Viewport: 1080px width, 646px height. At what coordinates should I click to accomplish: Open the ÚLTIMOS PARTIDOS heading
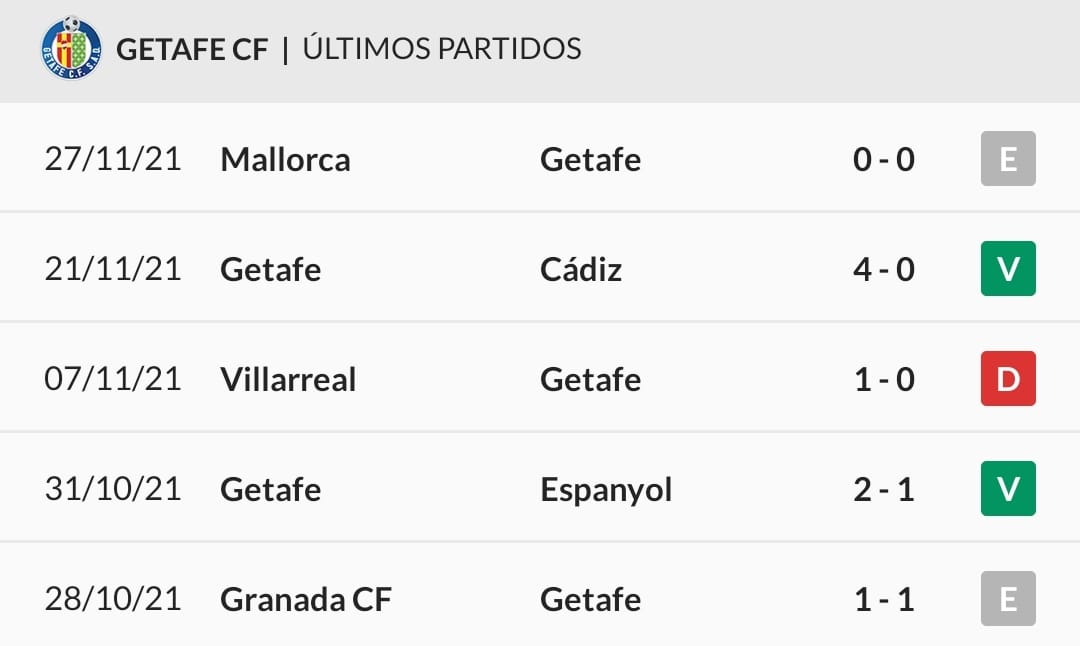click(442, 48)
